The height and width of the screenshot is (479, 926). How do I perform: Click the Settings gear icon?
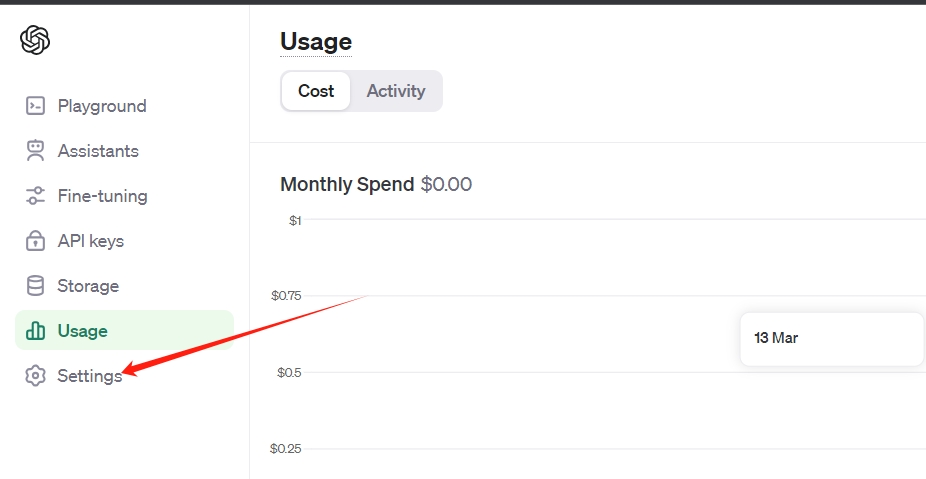pos(35,376)
